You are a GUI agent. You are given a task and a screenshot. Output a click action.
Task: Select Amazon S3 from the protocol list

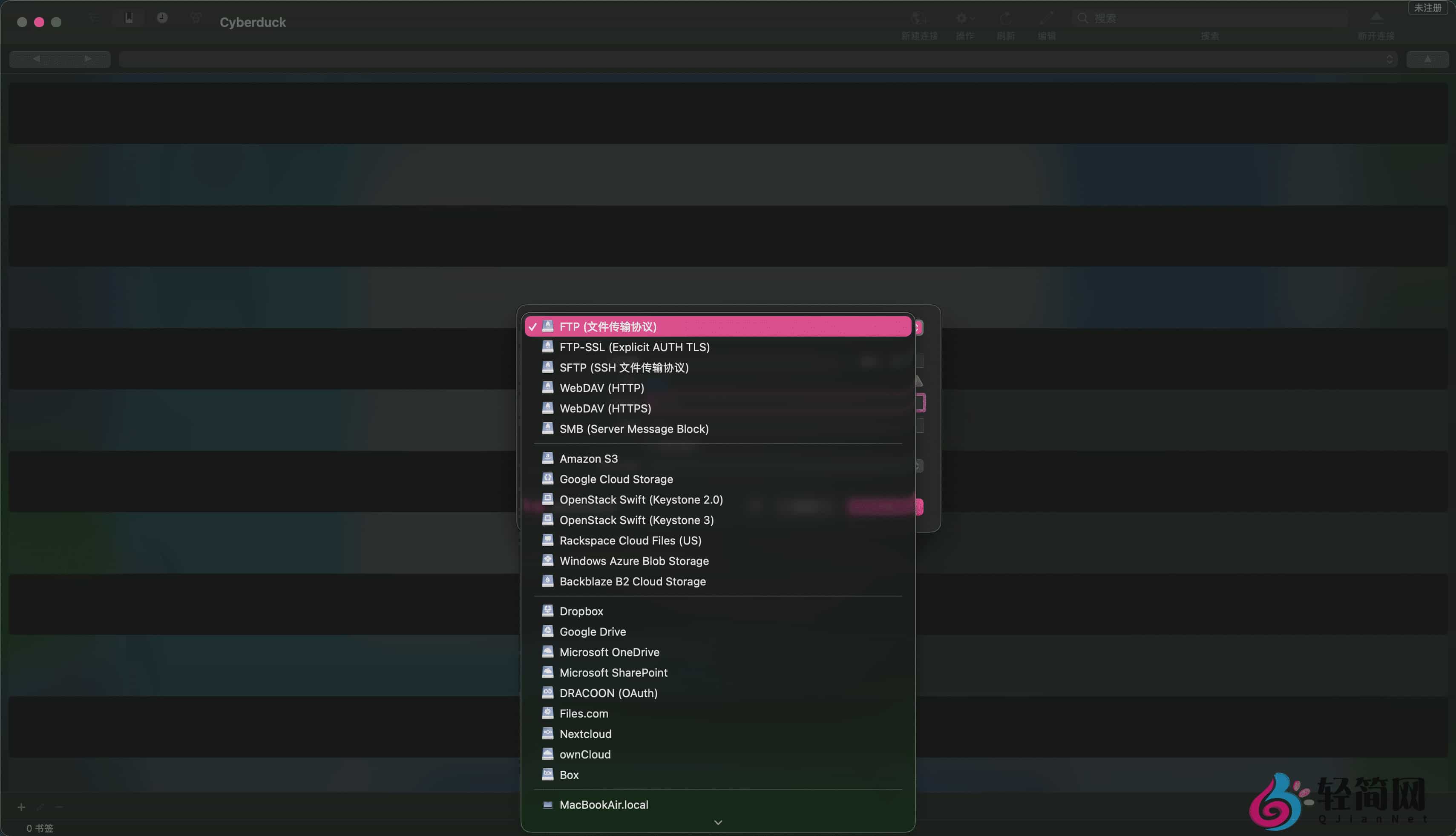589,458
